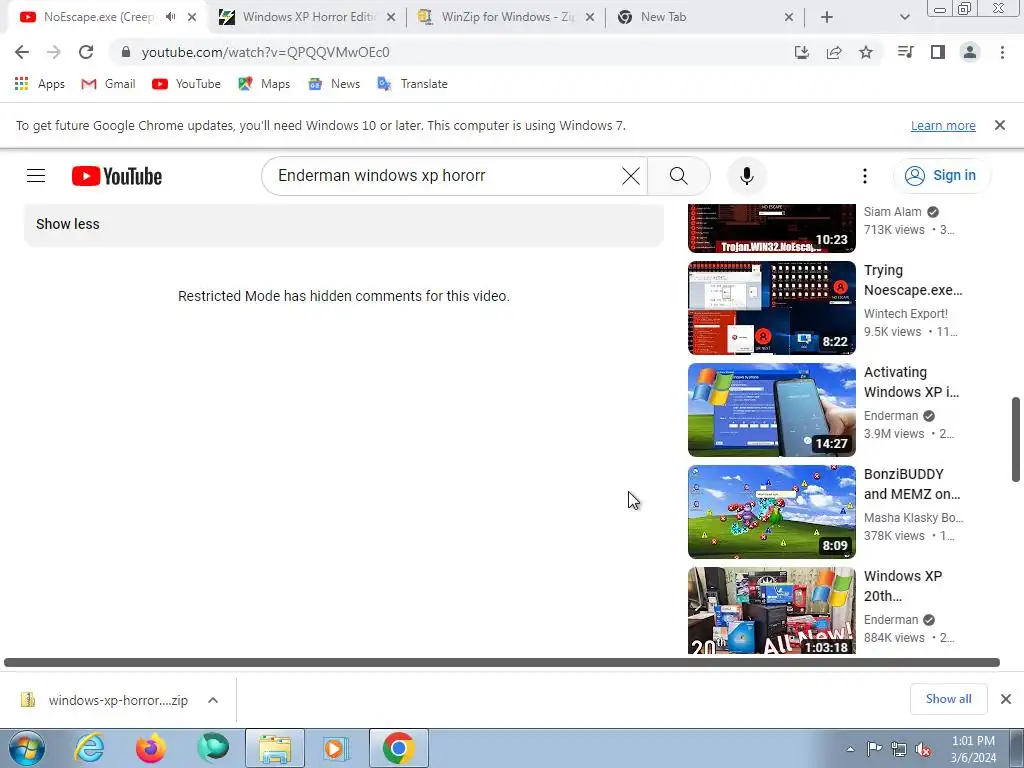Open BonziBUDDY and MEMZ title link
The height and width of the screenshot is (768, 1024).
912,484
